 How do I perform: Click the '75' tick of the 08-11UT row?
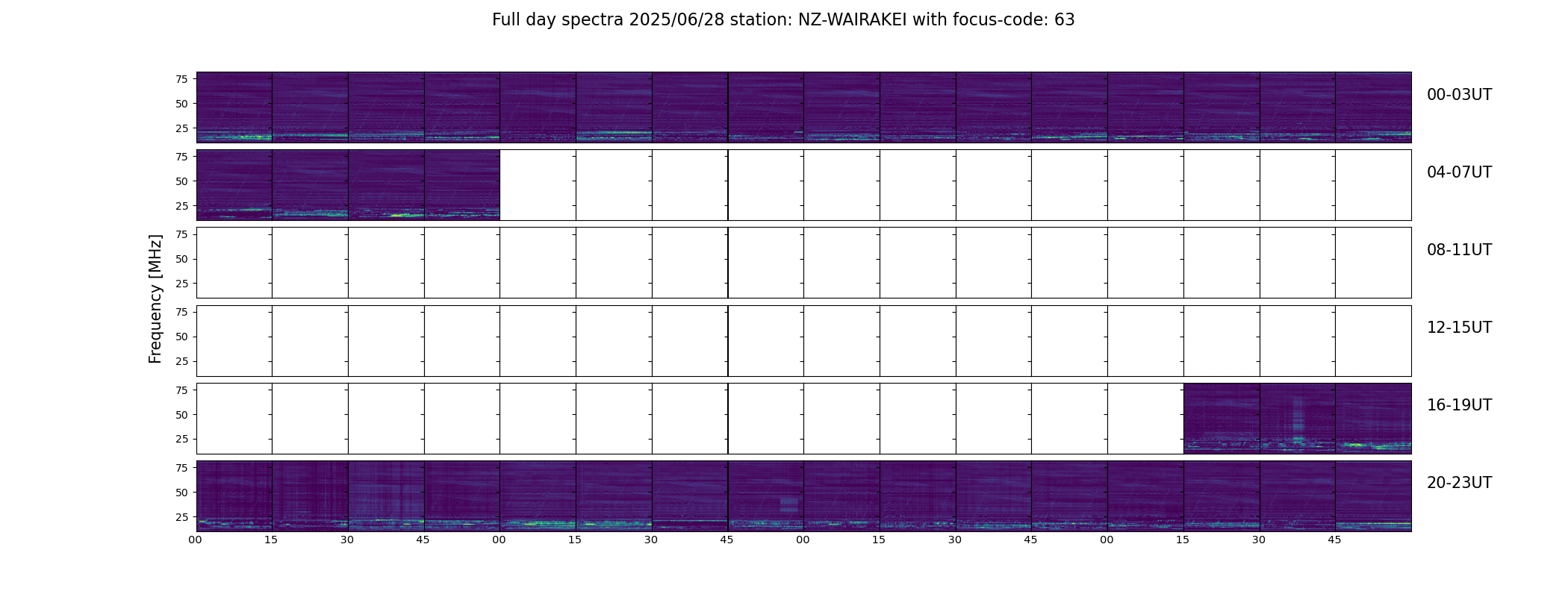pyautogui.click(x=181, y=234)
